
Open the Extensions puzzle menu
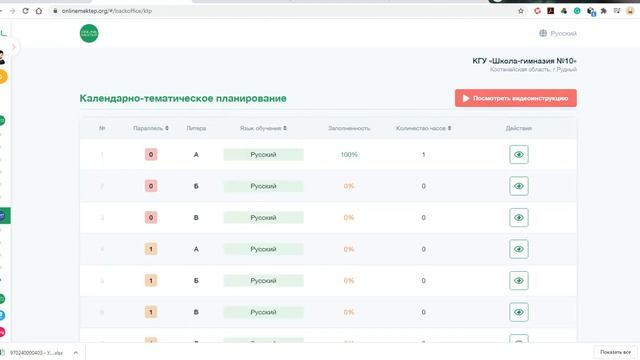[603, 11]
